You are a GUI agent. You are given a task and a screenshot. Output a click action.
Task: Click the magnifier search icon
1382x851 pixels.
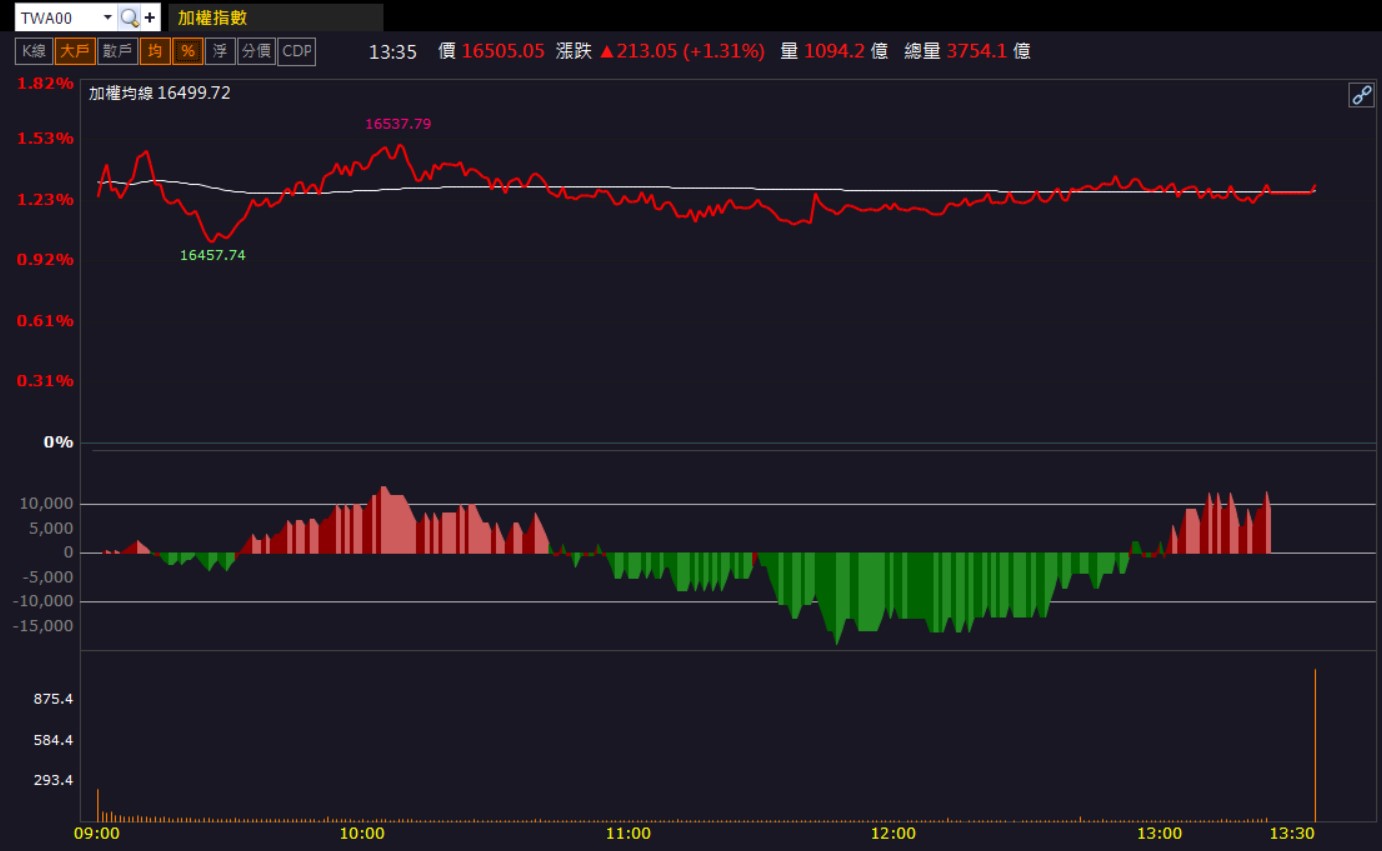click(x=128, y=17)
